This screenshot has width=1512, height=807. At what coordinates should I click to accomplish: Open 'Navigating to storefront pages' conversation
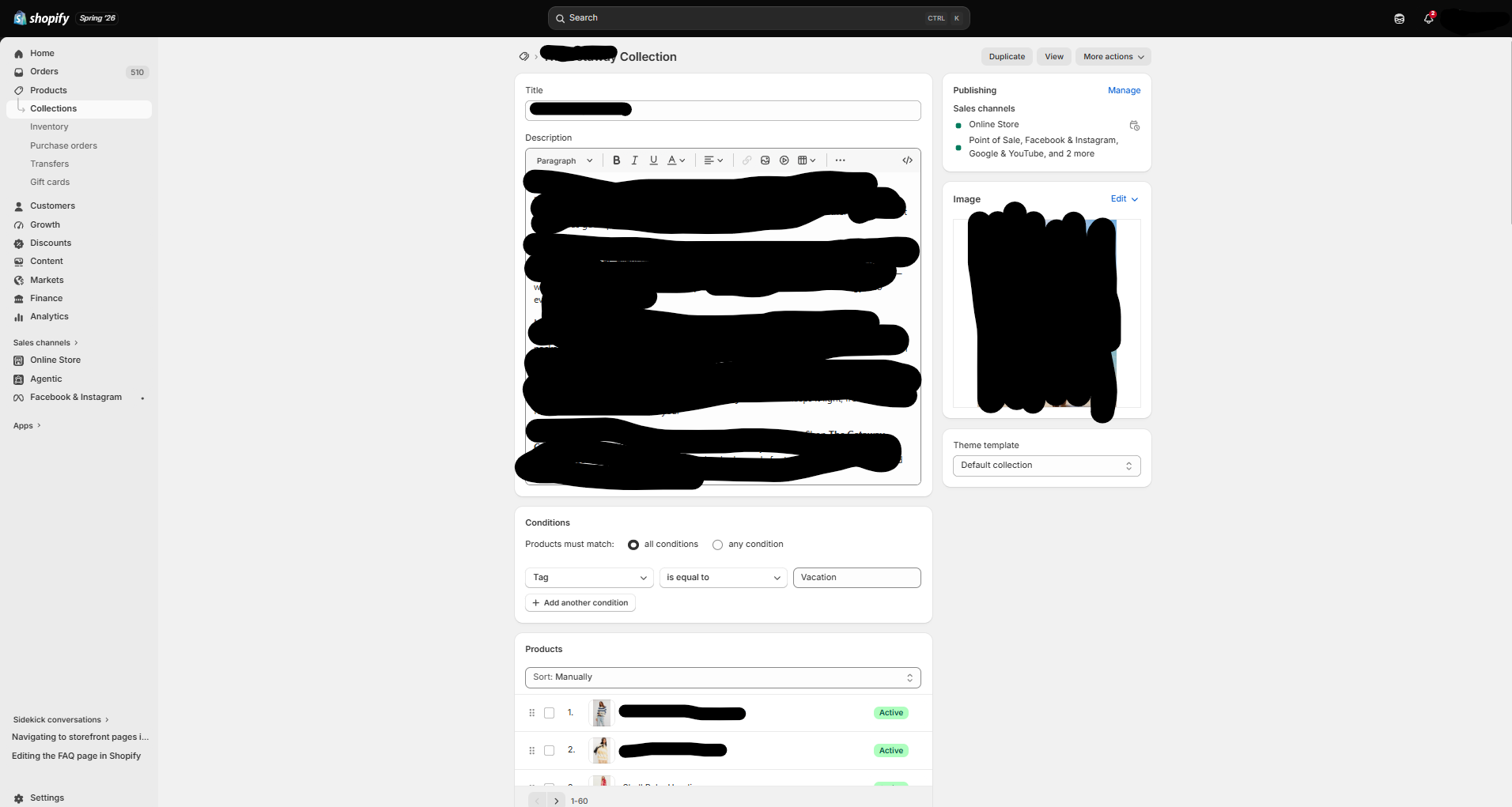[79, 737]
